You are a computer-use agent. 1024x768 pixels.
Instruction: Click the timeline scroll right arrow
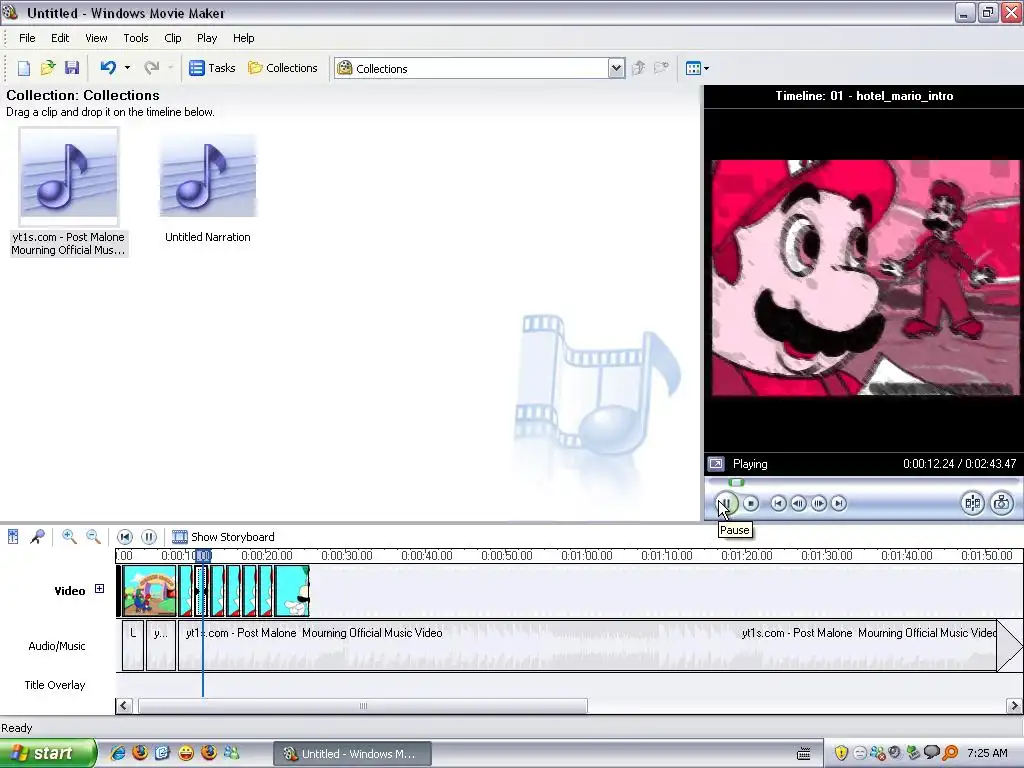1014,706
